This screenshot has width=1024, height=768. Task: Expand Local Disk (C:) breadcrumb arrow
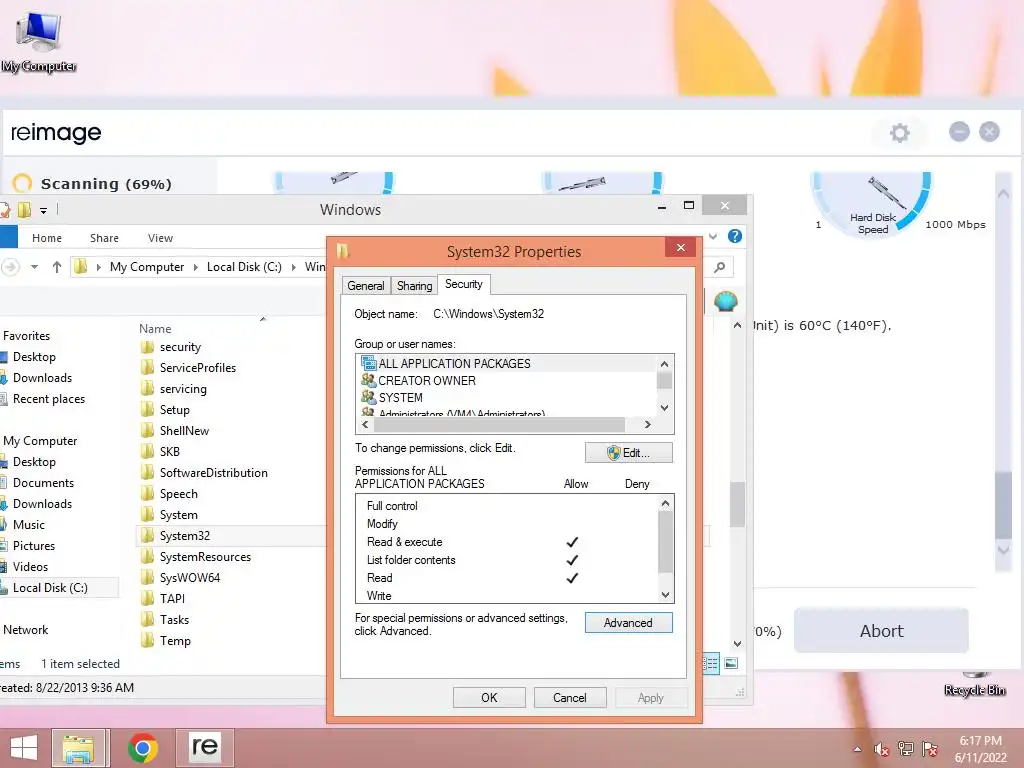(293, 267)
